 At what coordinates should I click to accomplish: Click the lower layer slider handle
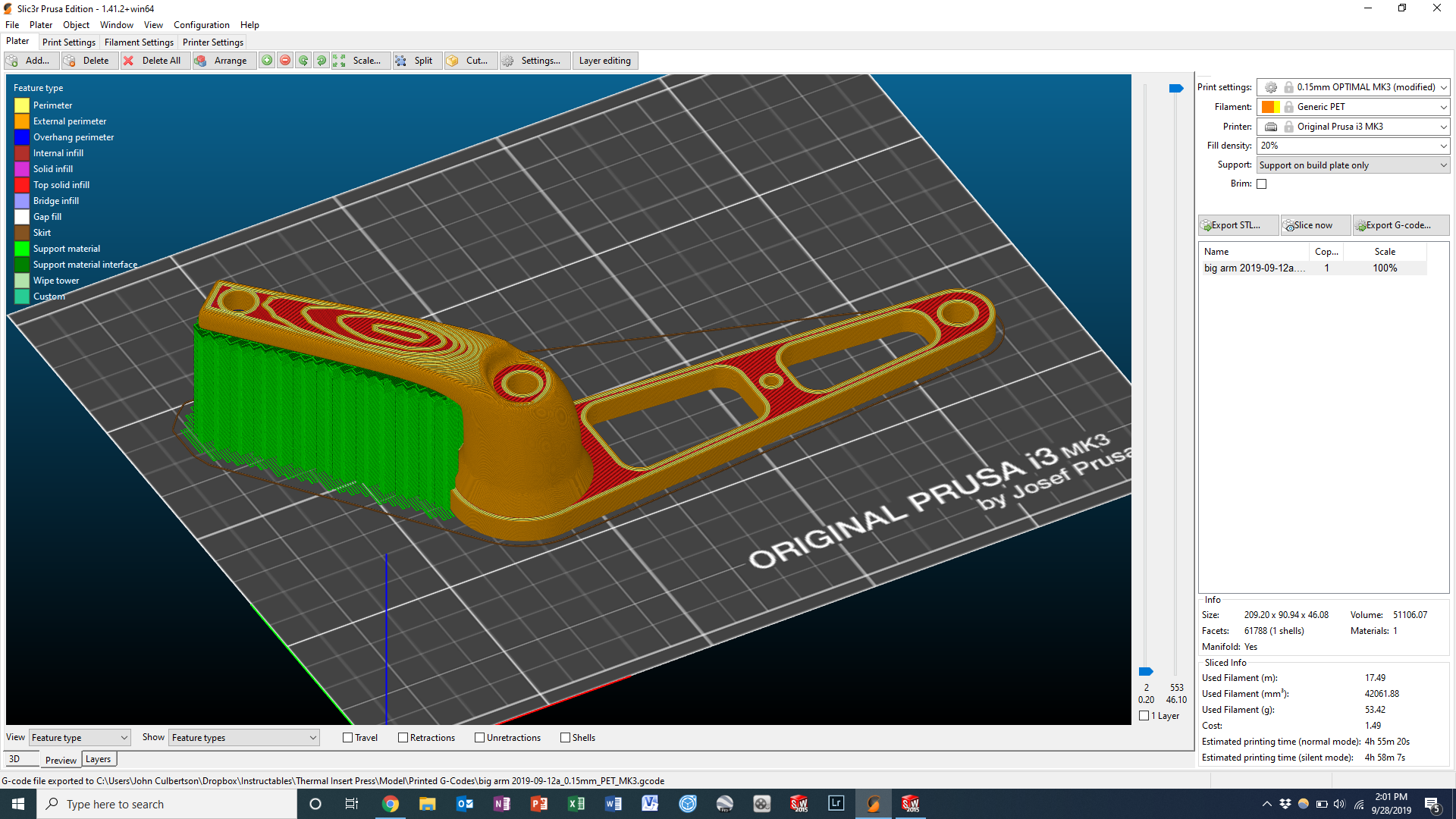(x=1146, y=672)
